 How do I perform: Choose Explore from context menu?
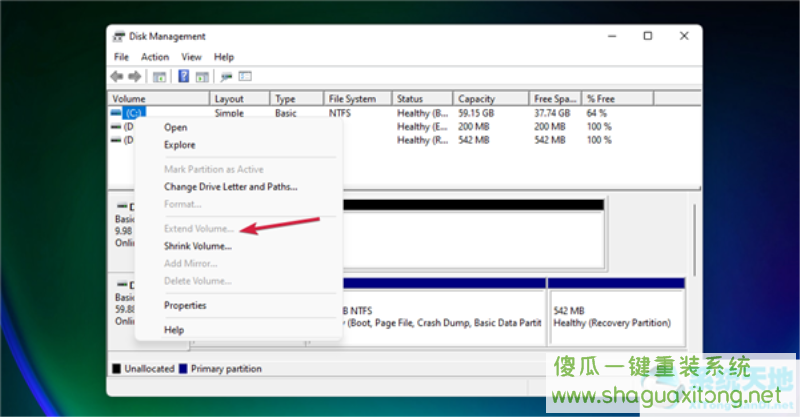(x=180, y=145)
